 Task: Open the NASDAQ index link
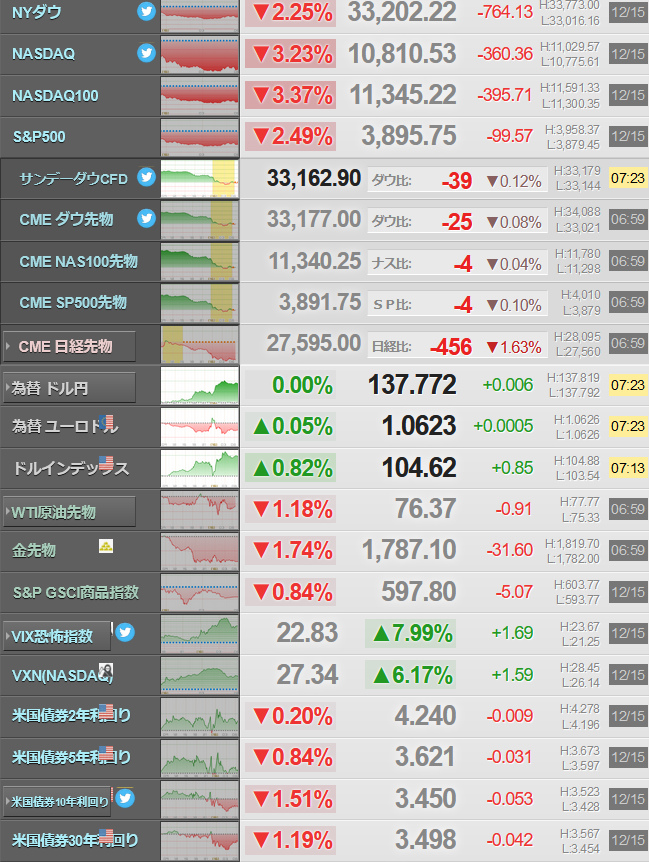(x=43, y=54)
